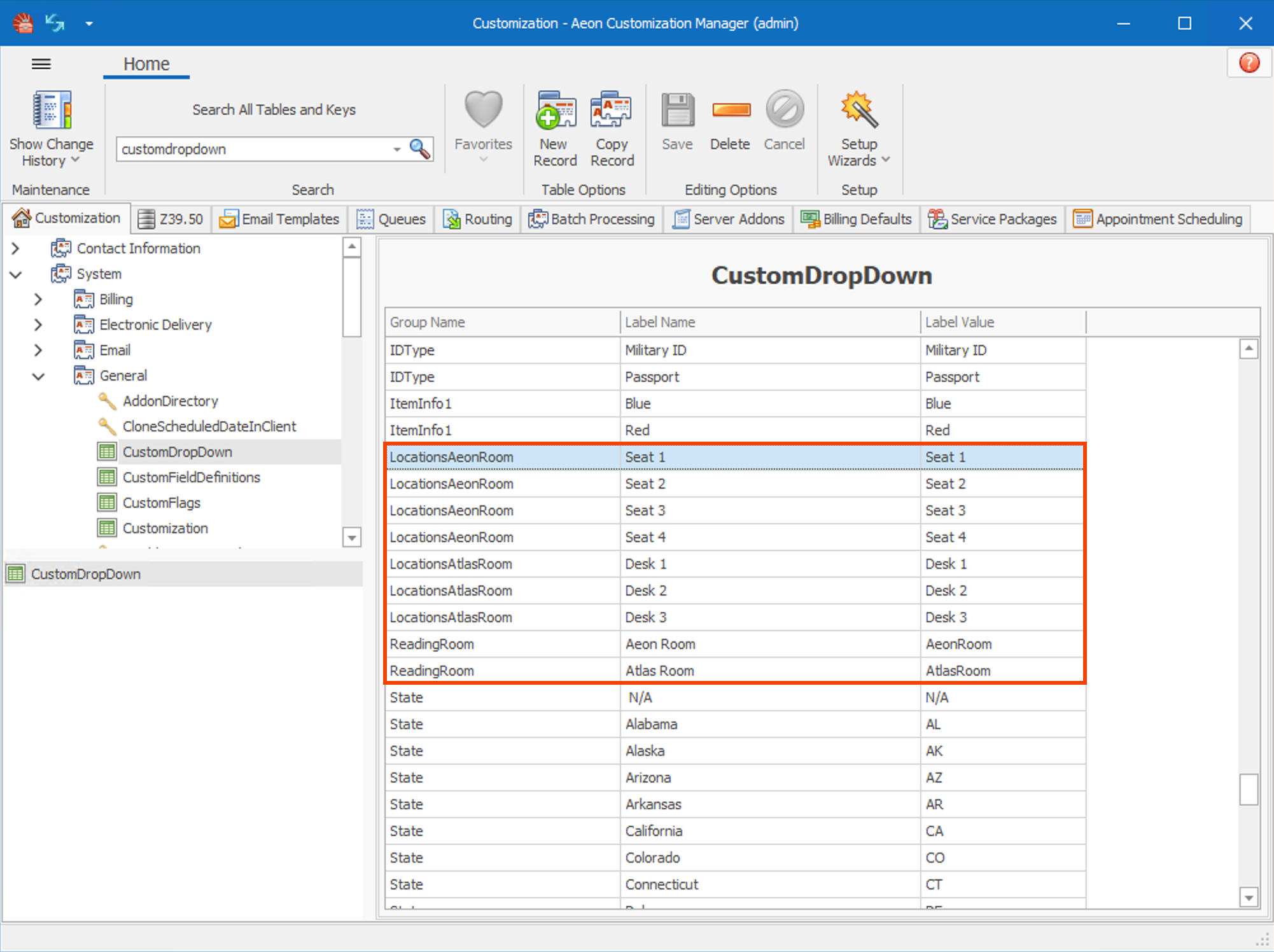Switch to the Email Templates tab

pyautogui.click(x=280, y=219)
